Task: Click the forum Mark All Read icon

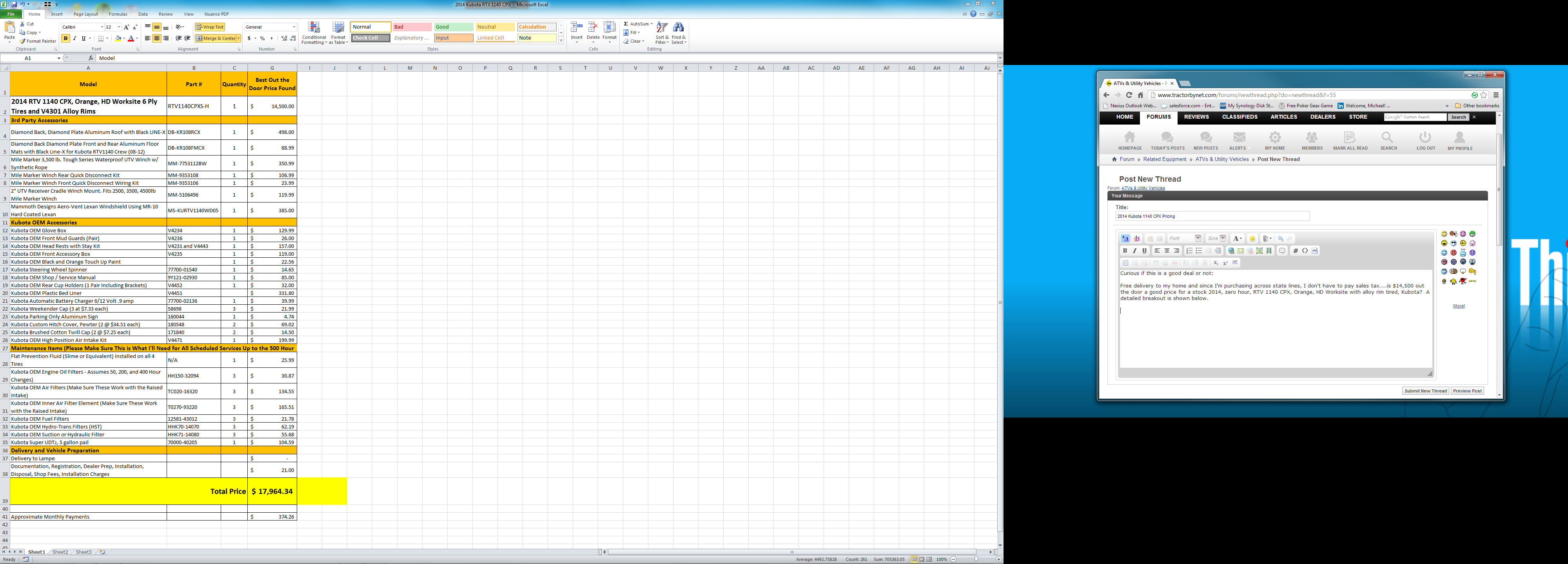Action: coord(1350,137)
